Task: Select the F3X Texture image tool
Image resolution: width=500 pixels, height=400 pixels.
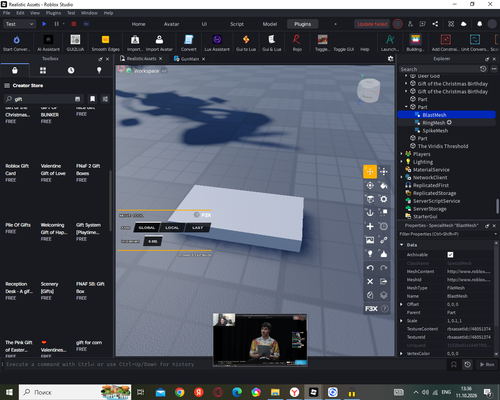Action: [370, 240]
